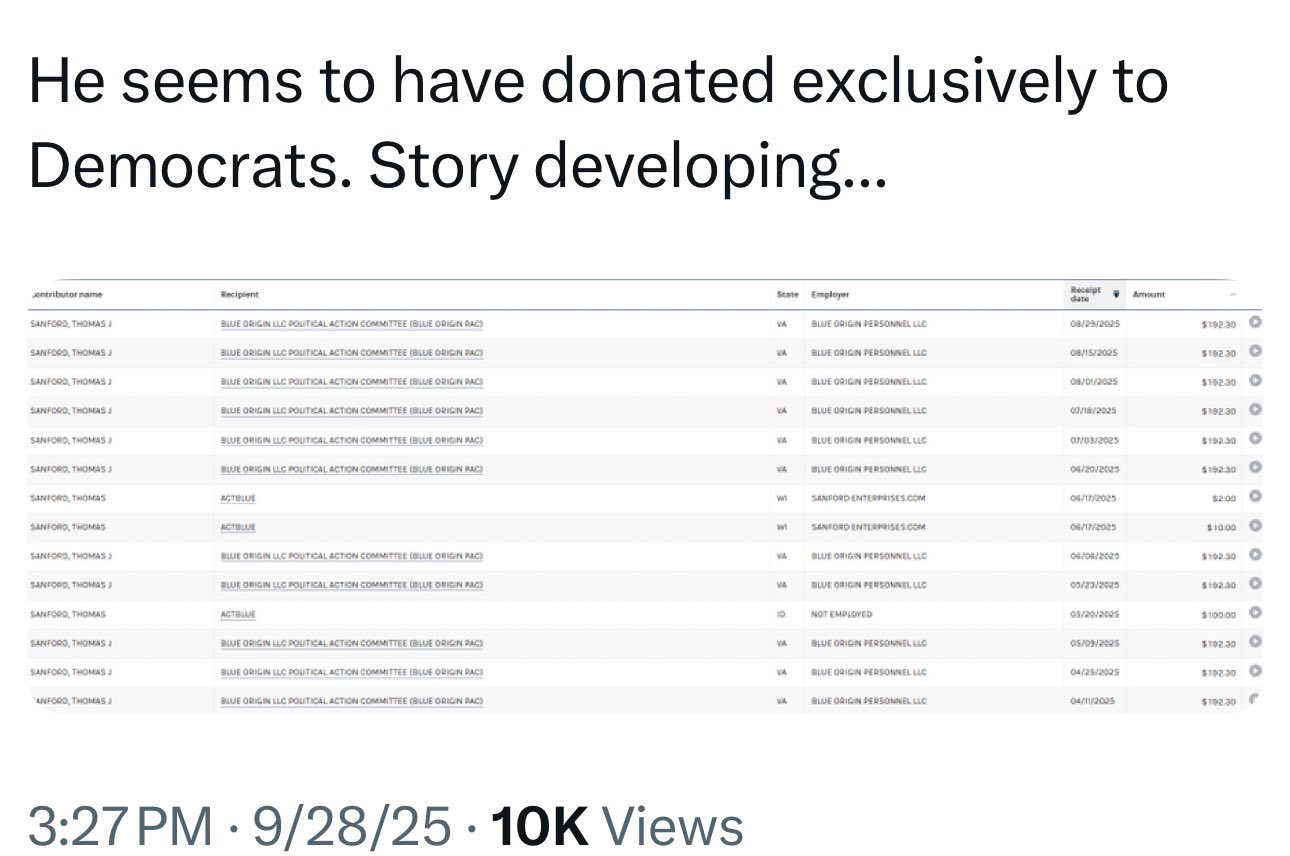Screen dimensions: 1290x856
Task: Select the Employer column header
Action: [x=830, y=294]
